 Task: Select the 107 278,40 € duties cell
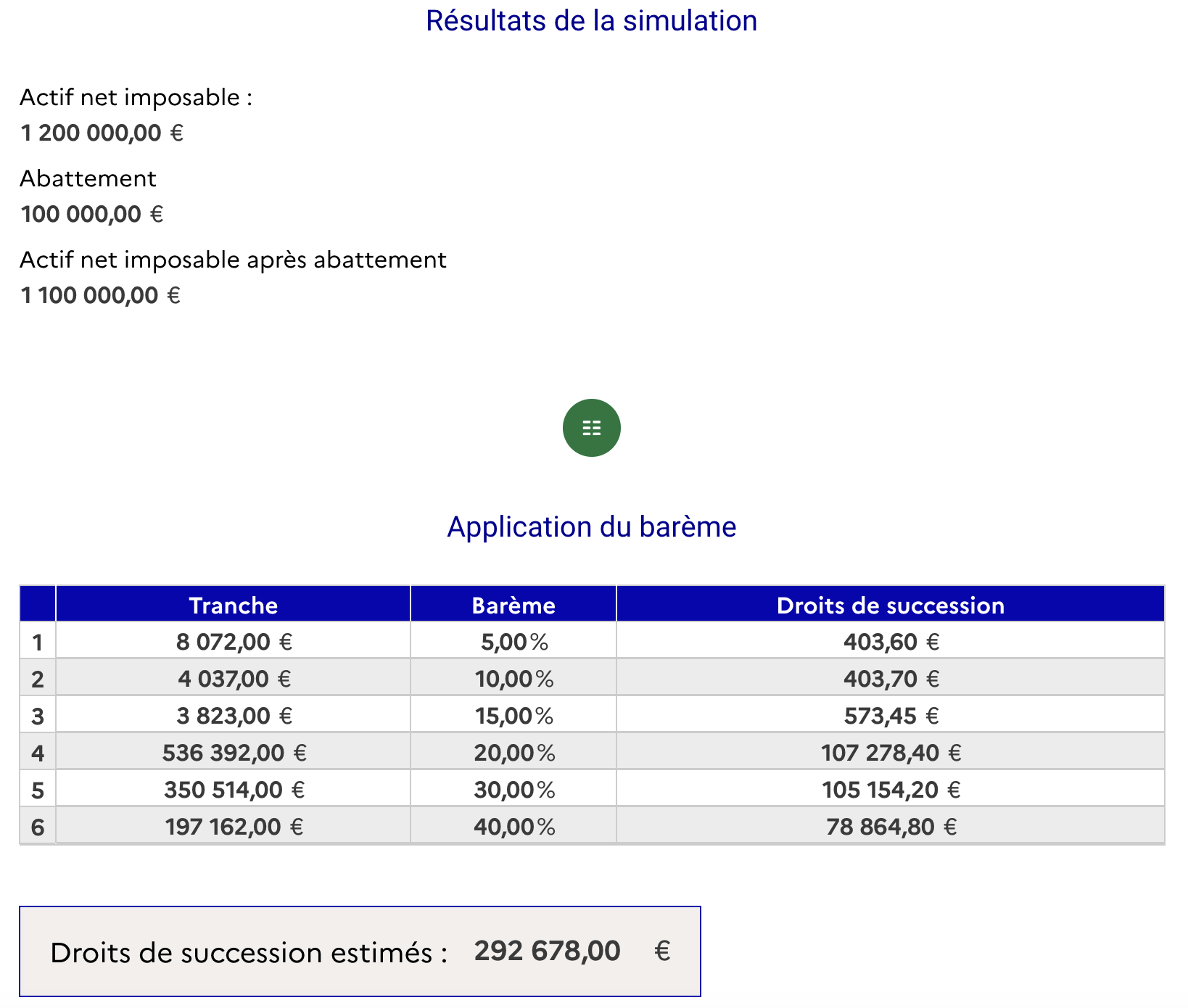[891, 753]
